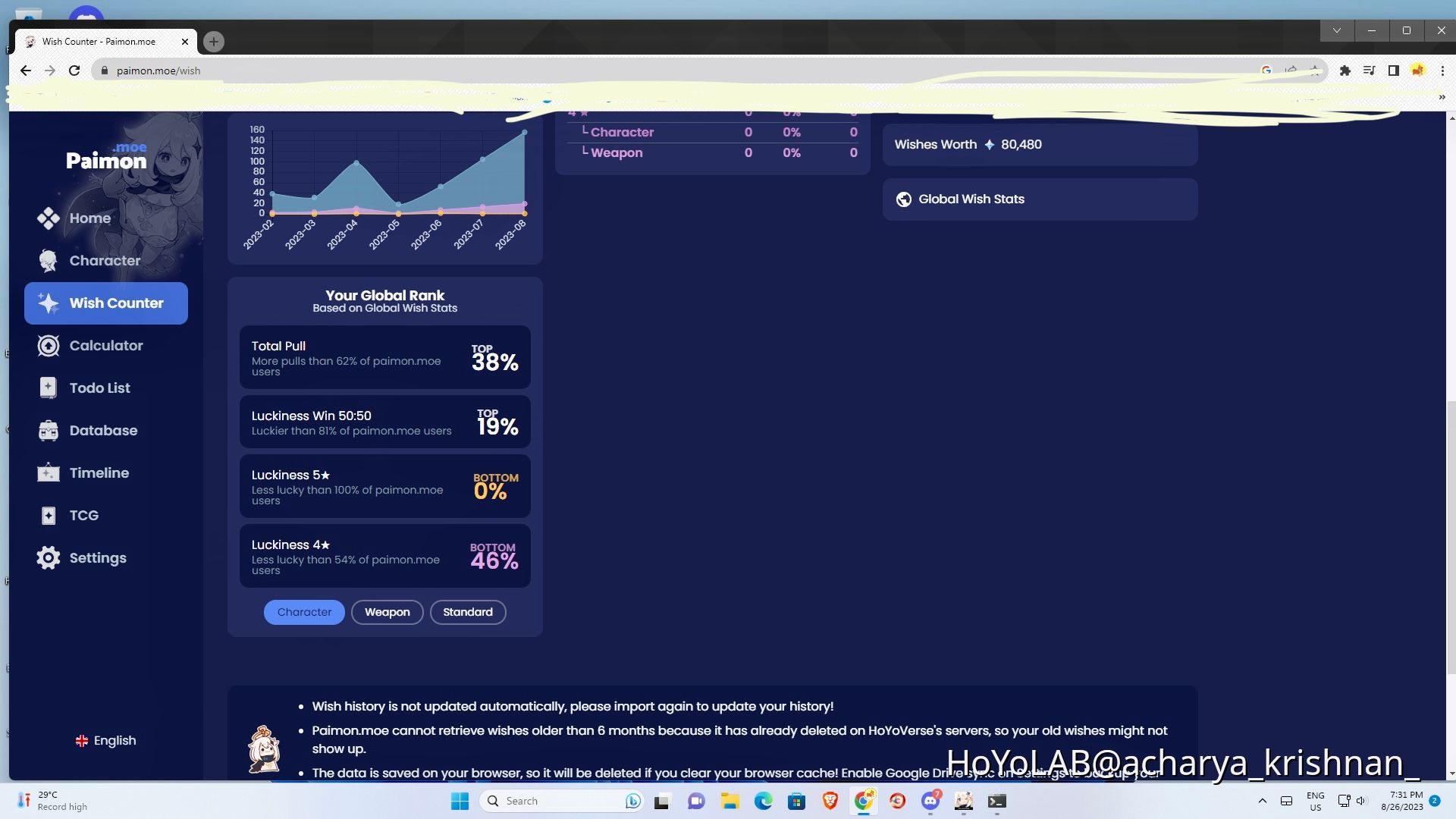The height and width of the screenshot is (819, 1456).
Task: Click the Wish Counter browser tab
Action: tap(99, 42)
